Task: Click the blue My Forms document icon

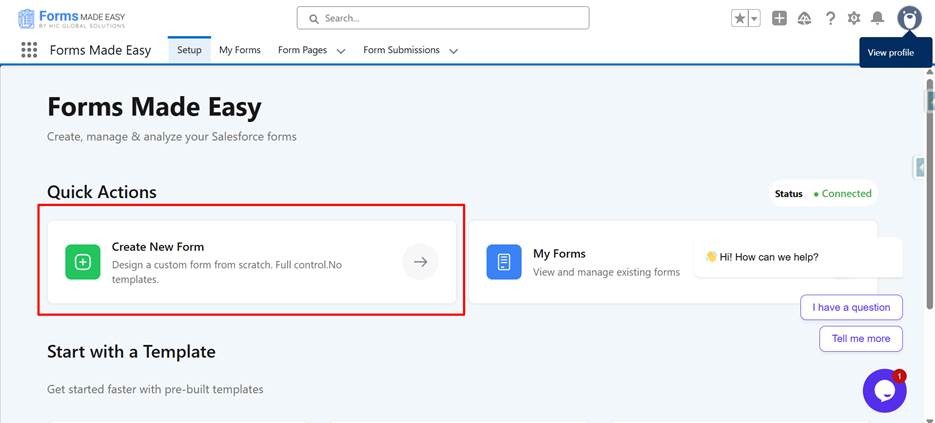Action: coord(504,262)
